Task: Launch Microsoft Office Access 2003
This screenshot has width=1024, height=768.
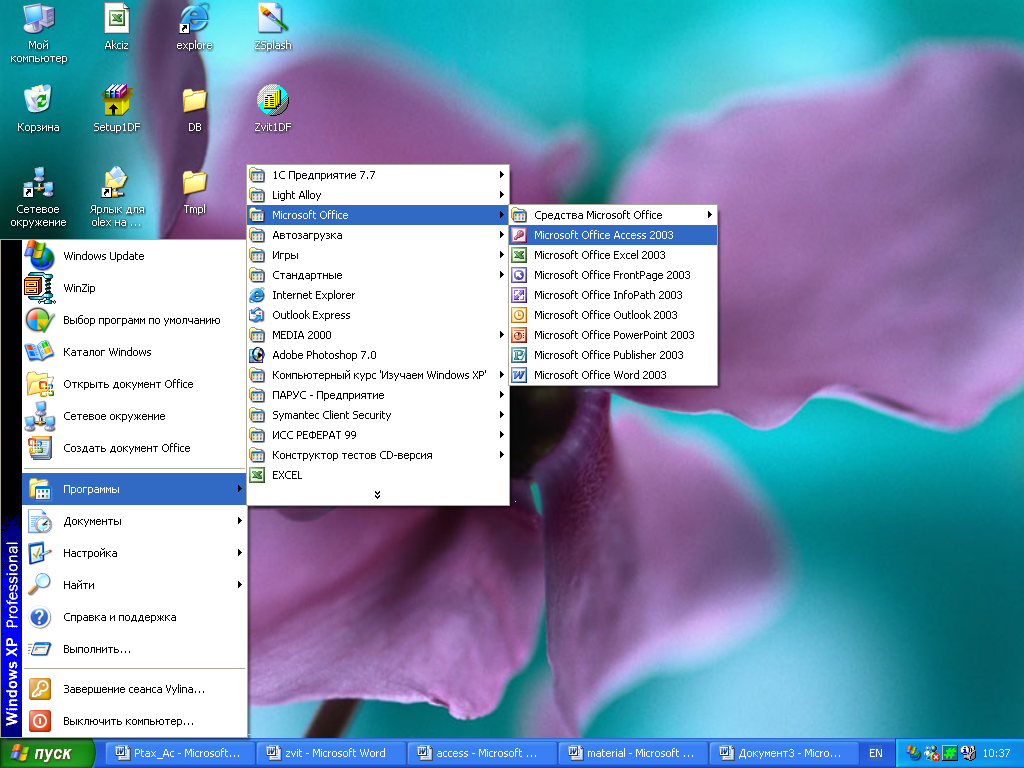Action: 613,235
